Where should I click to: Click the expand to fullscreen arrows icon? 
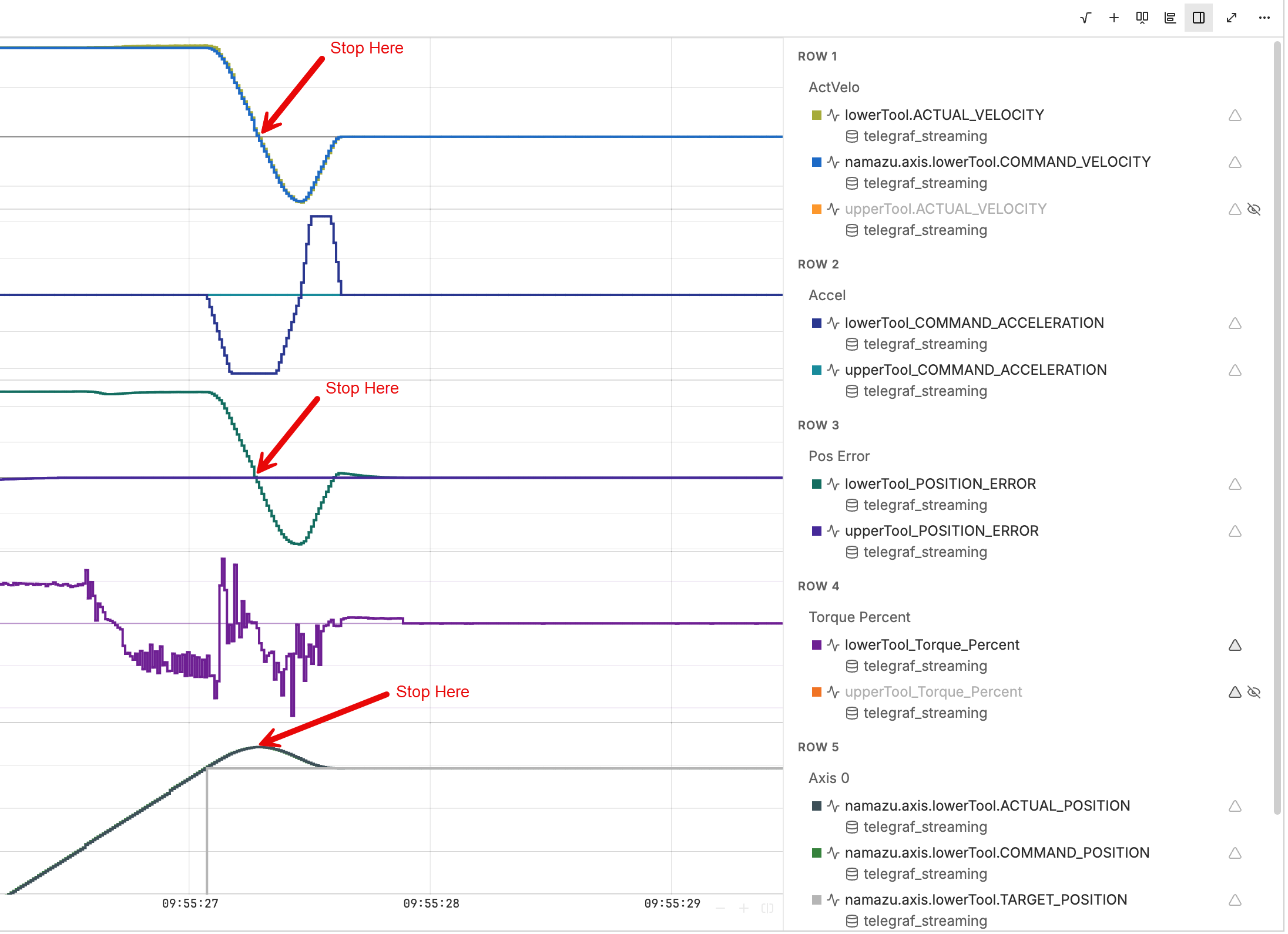pos(1232,18)
